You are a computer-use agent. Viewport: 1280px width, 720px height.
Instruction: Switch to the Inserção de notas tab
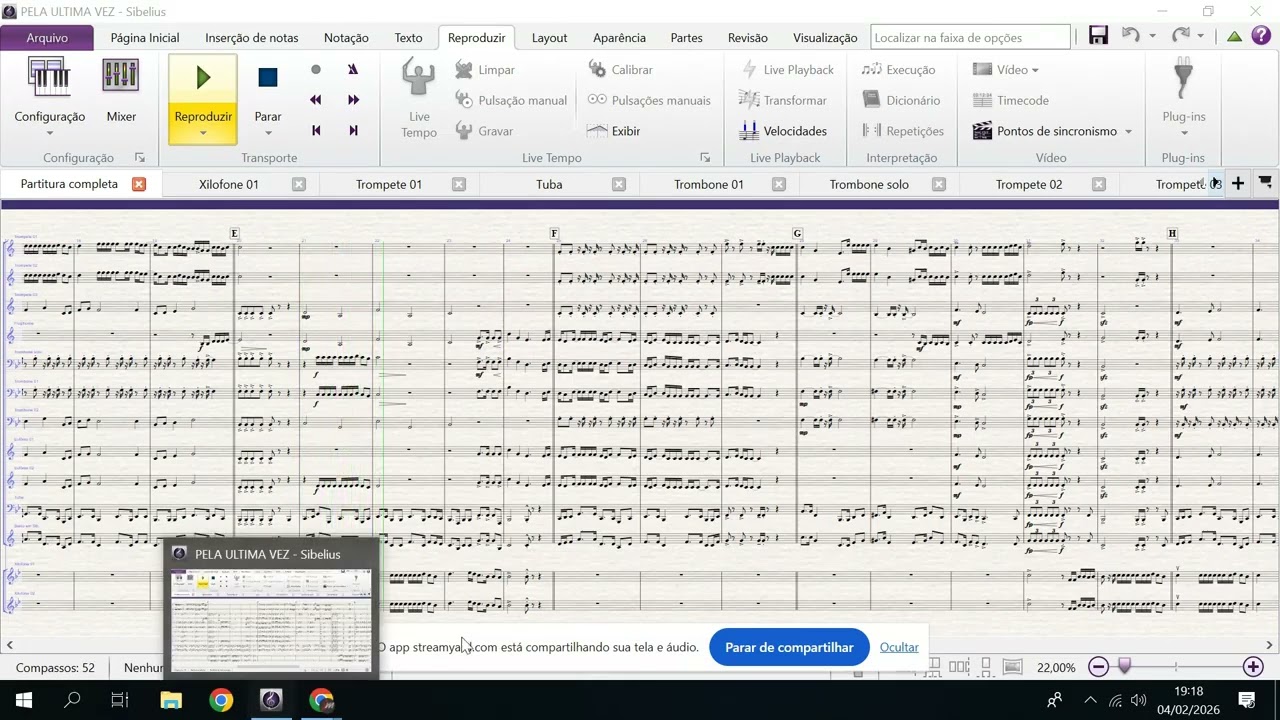tap(252, 37)
